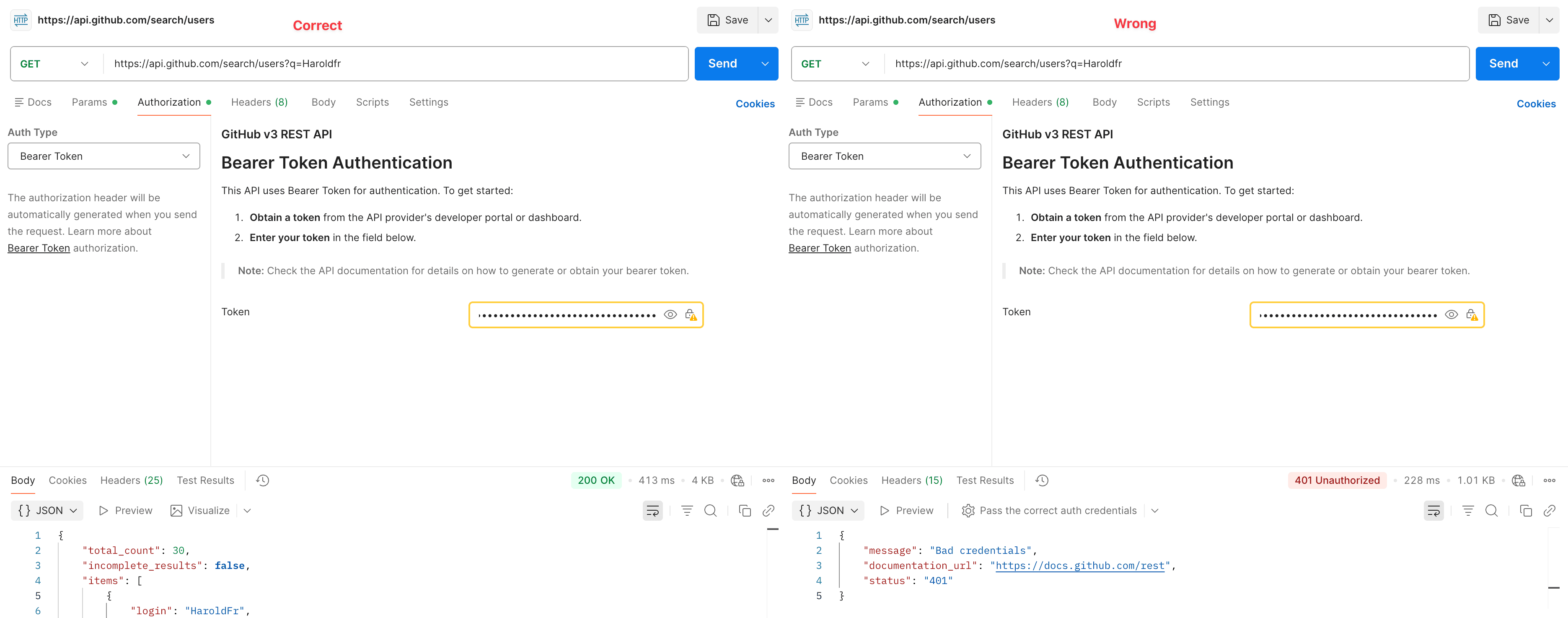Toggle line wrap in the right response body
The image size is (1568, 618).
1433,511
